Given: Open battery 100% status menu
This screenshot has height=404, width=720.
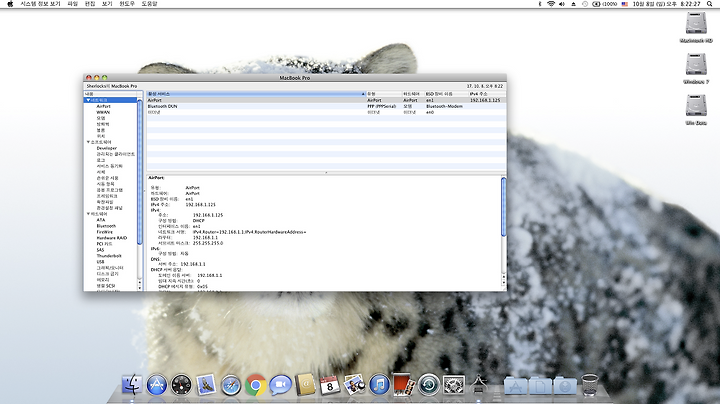Looking at the screenshot, I should 605,4.
